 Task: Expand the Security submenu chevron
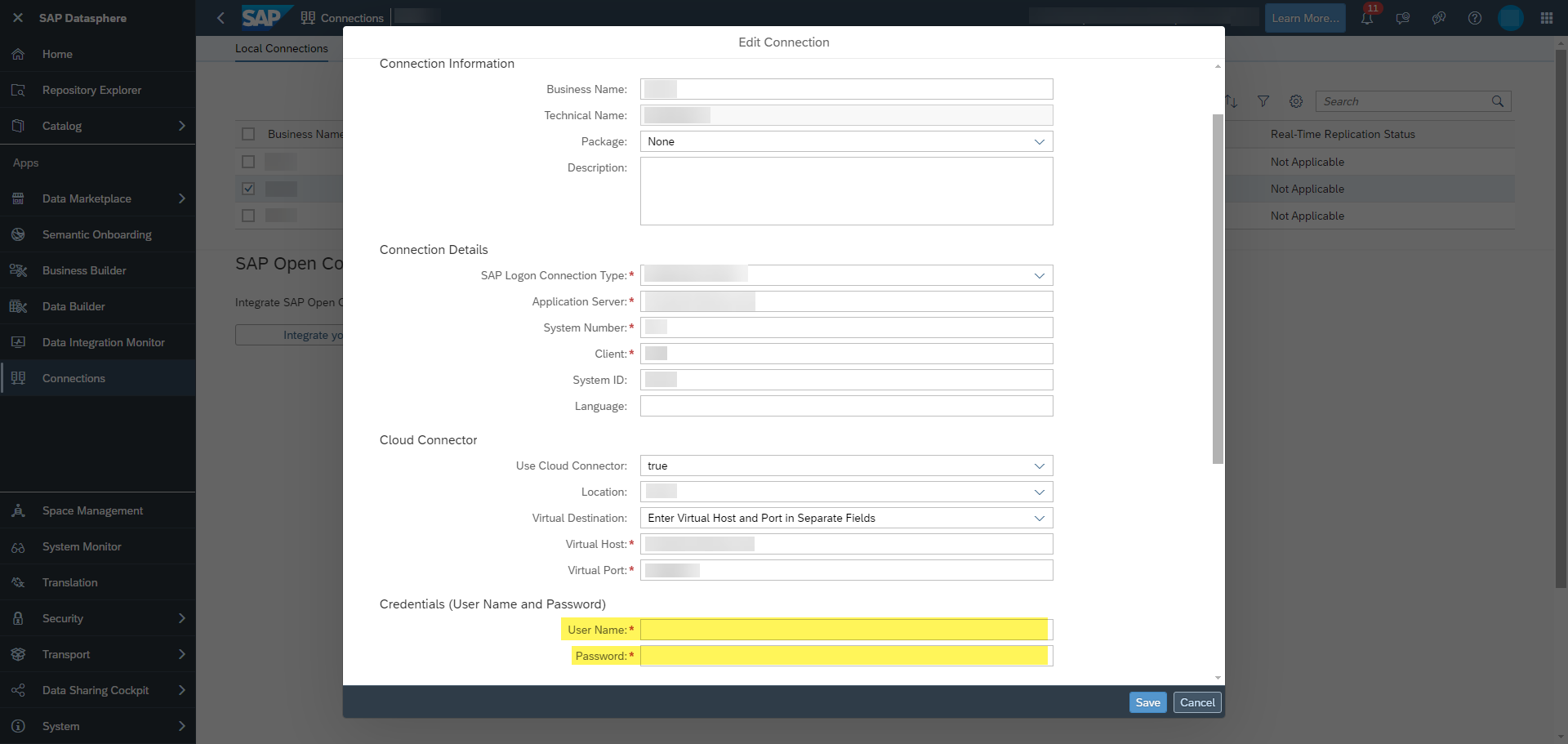click(181, 618)
